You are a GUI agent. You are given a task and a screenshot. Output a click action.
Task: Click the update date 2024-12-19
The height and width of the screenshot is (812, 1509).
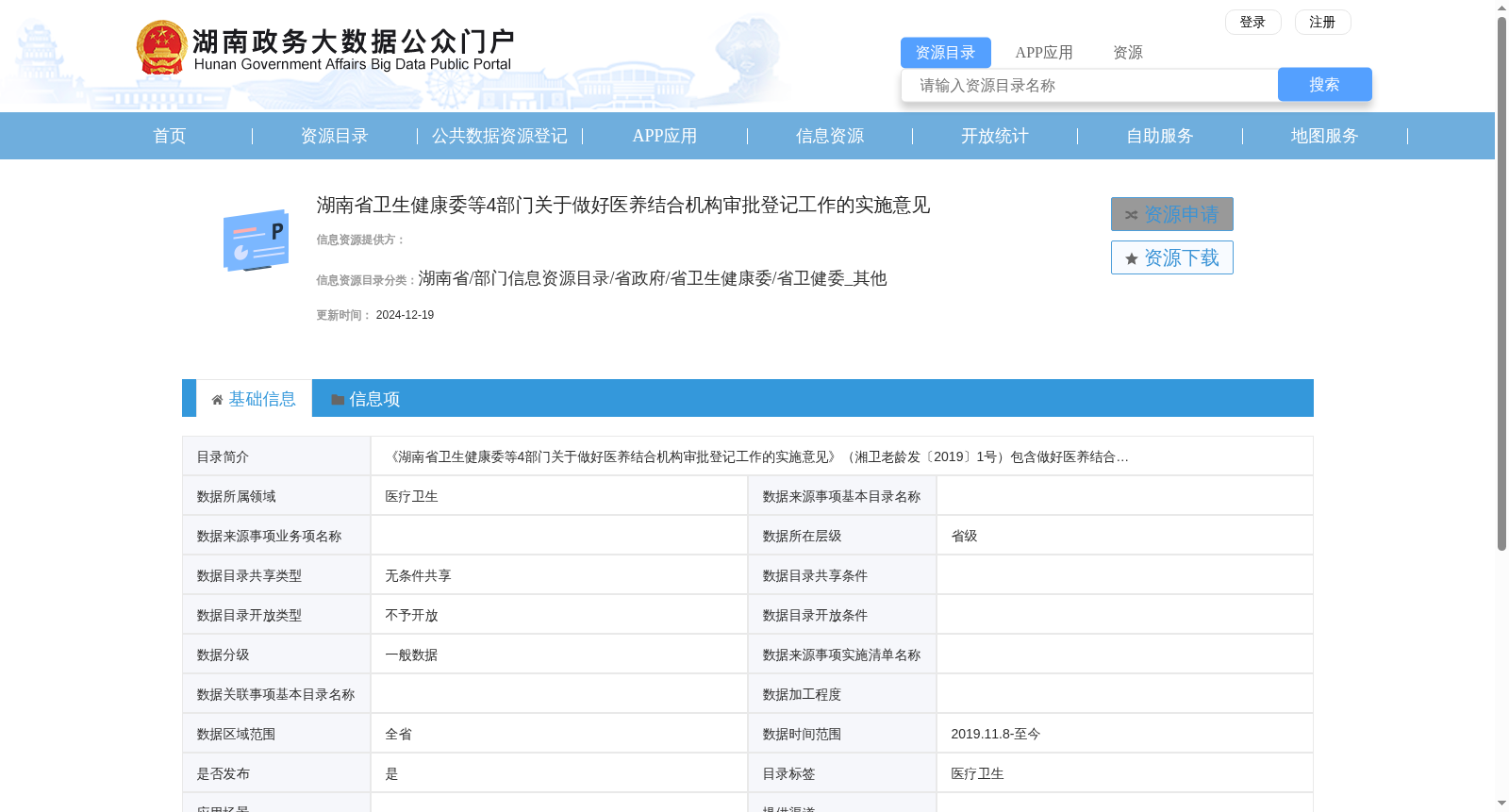[405, 315]
